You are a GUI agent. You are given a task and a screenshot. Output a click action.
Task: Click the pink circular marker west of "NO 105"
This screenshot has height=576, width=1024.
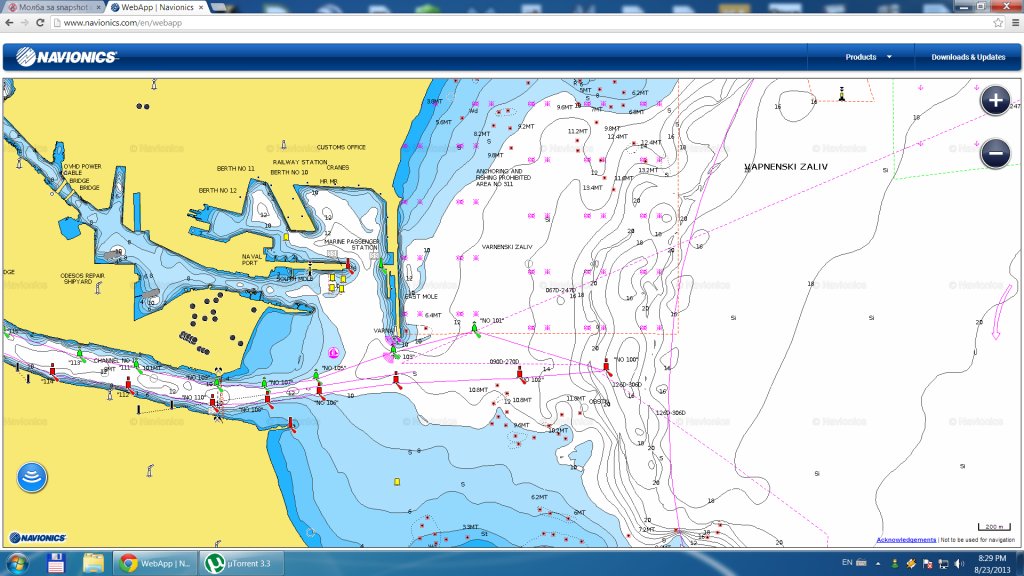333,353
